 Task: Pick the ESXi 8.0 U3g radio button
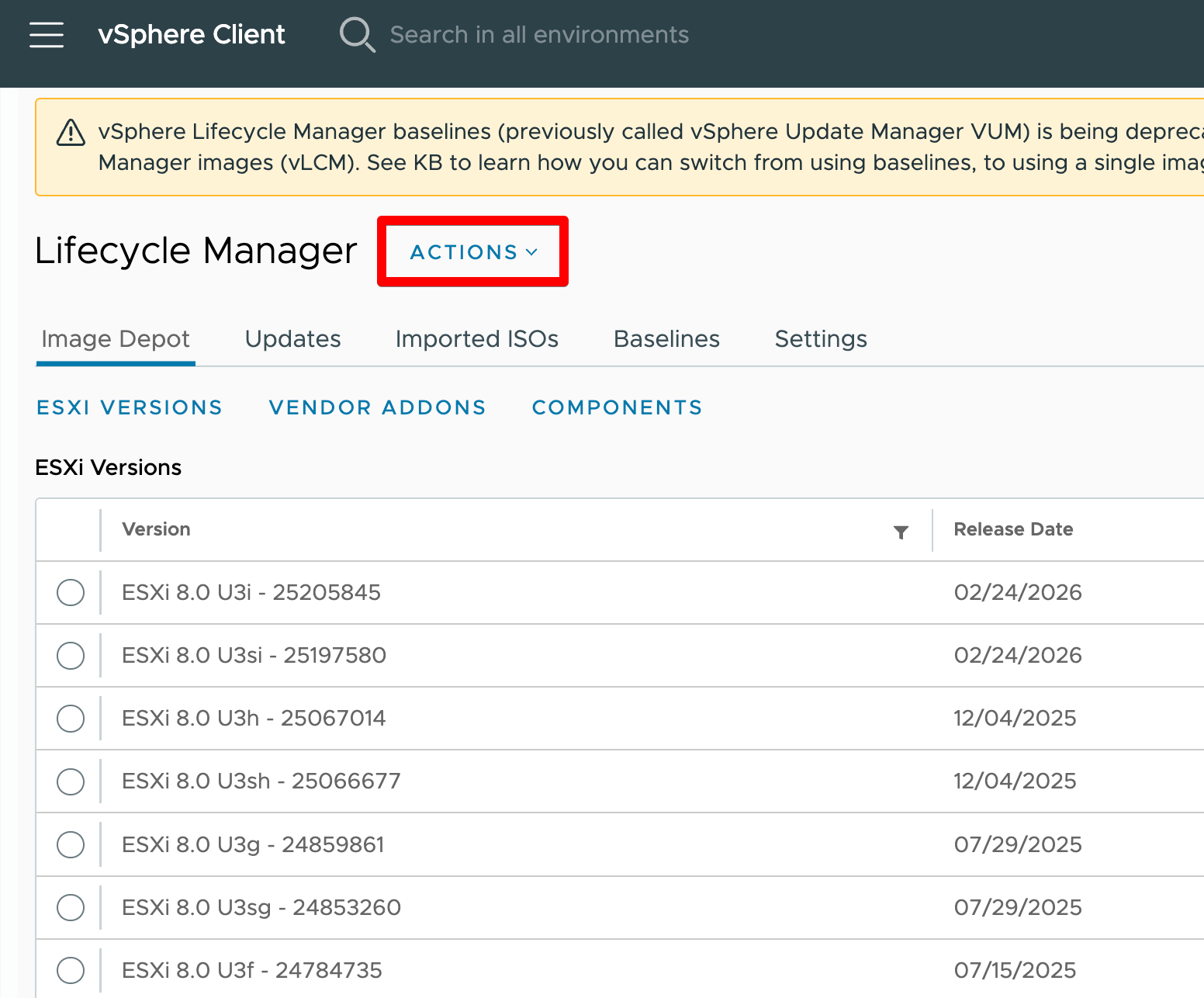[71, 844]
